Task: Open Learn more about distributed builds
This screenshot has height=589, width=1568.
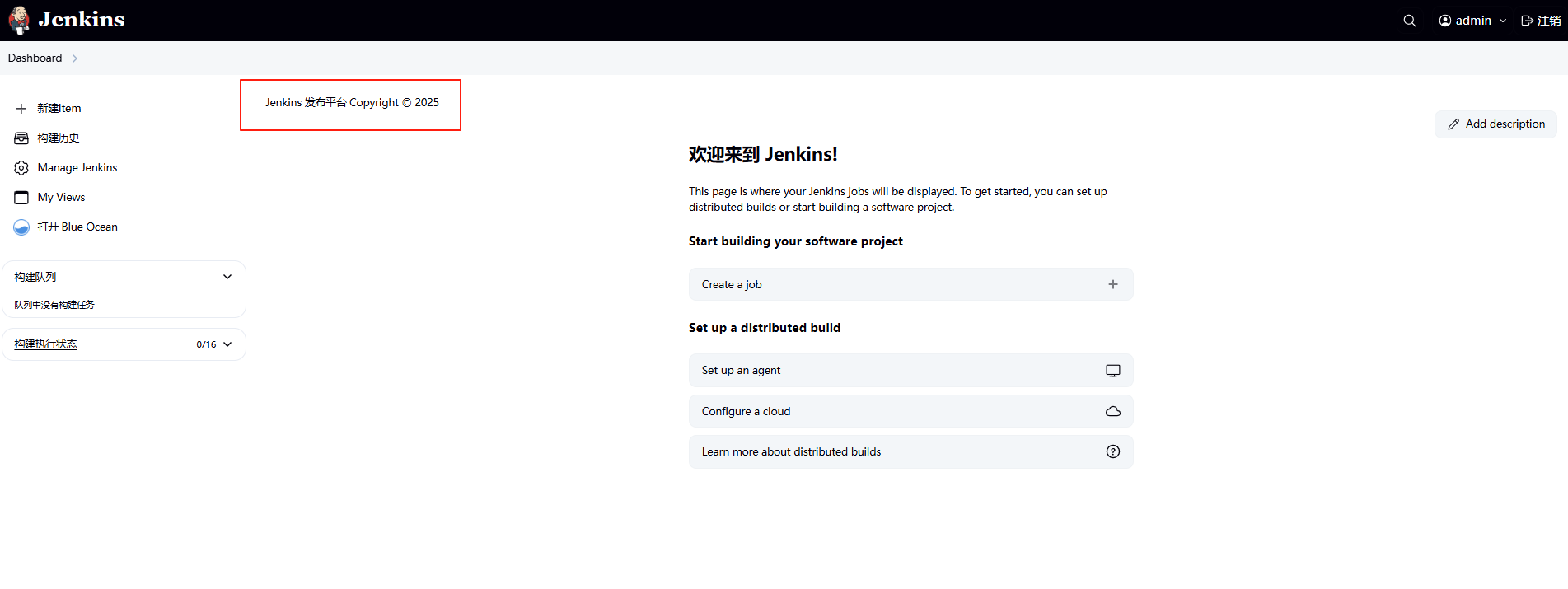Action: (x=911, y=451)
